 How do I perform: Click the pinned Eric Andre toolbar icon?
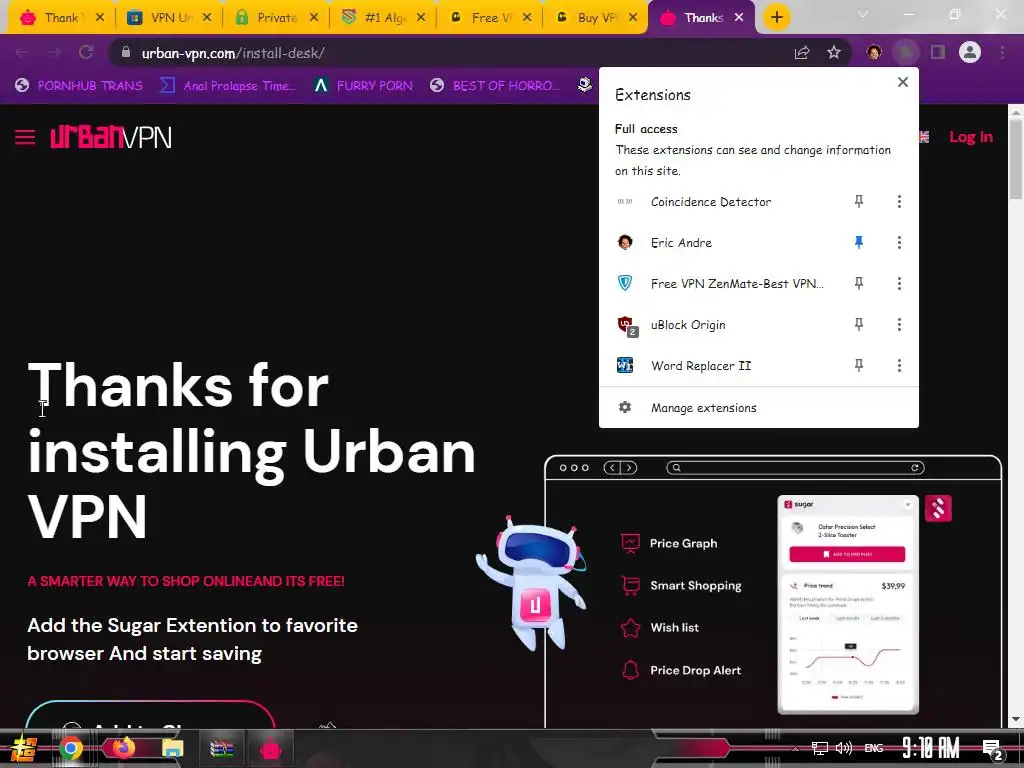pos(874,53)
